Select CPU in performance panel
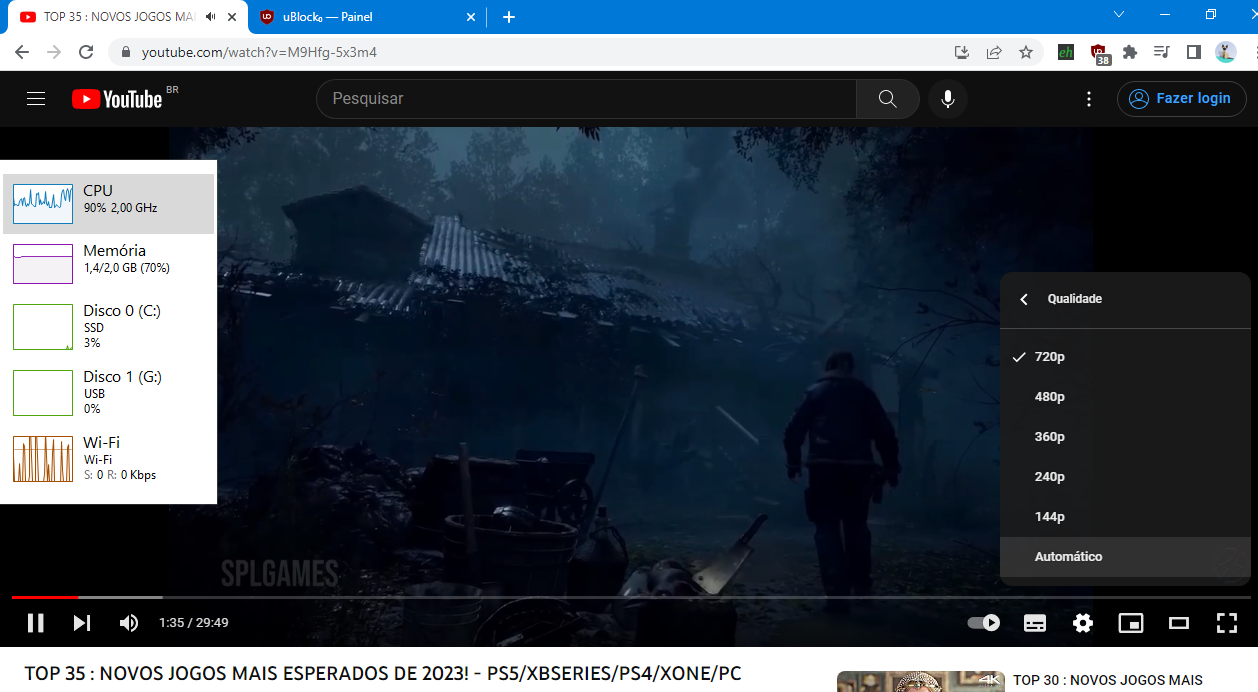 tap(108, 204)
